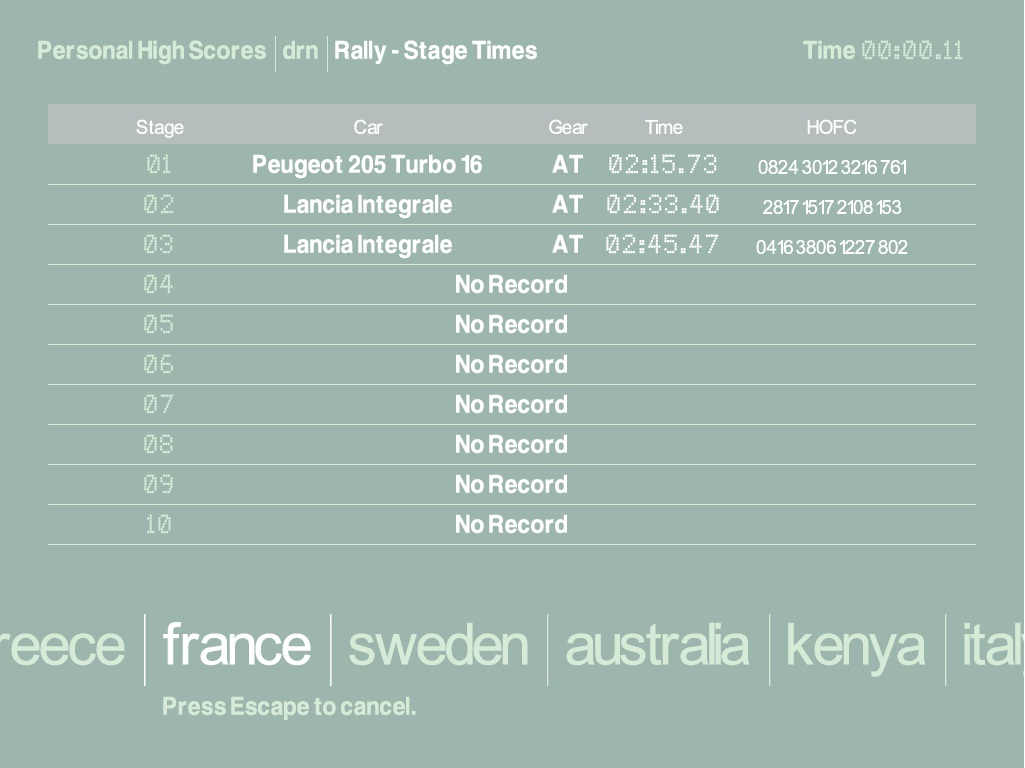Click the Time counter in the header

883,51
